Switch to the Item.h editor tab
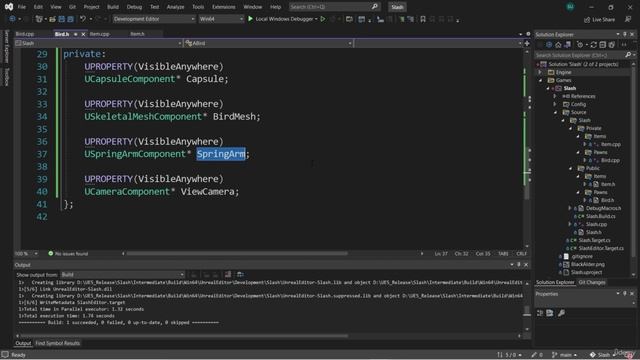Viewport: 640px width, 360px height. tap(138, 34)
